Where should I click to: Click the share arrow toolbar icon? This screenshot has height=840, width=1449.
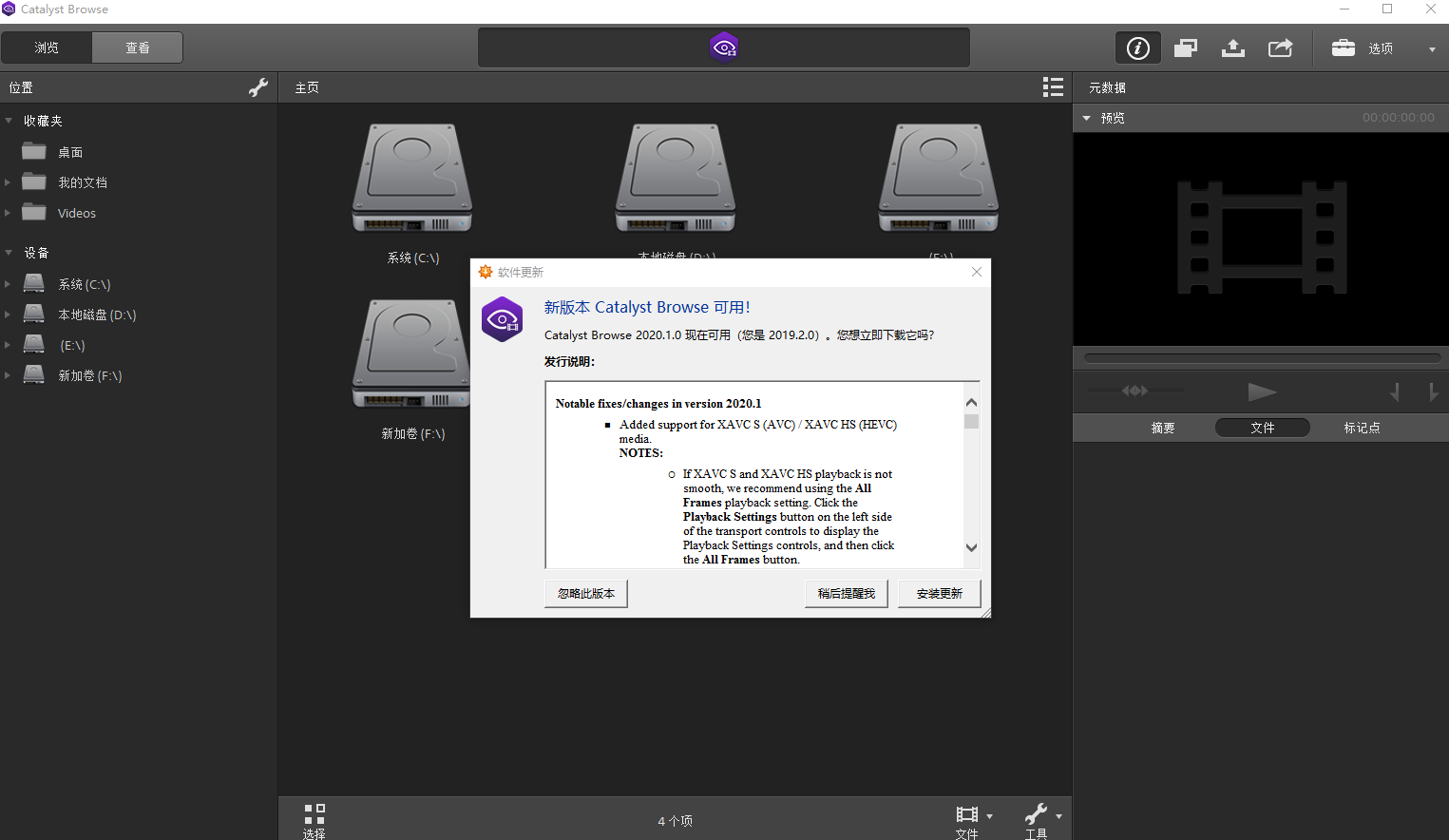tap(1280, 48)
